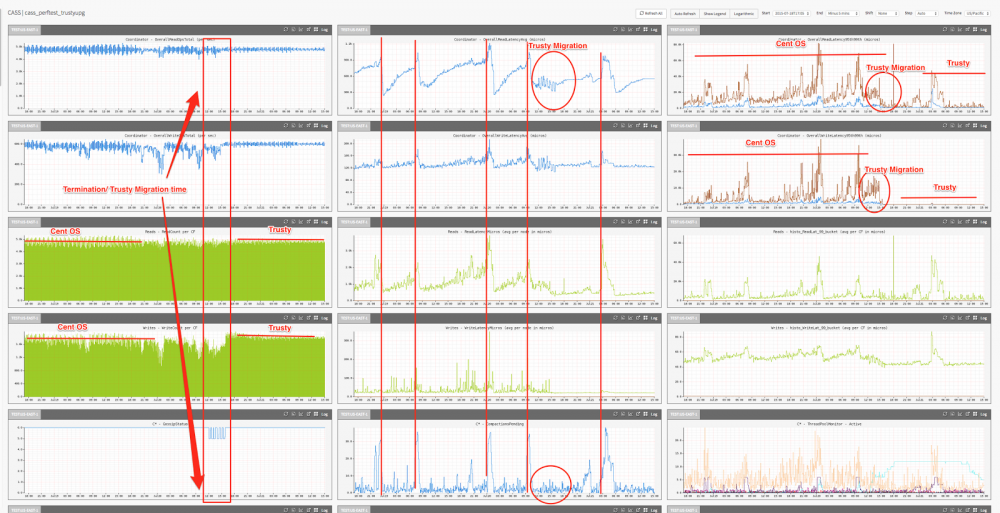
Task: Toggle Log on the OverallReadLatency95th99th panel
Action: [x=983, y=29]
